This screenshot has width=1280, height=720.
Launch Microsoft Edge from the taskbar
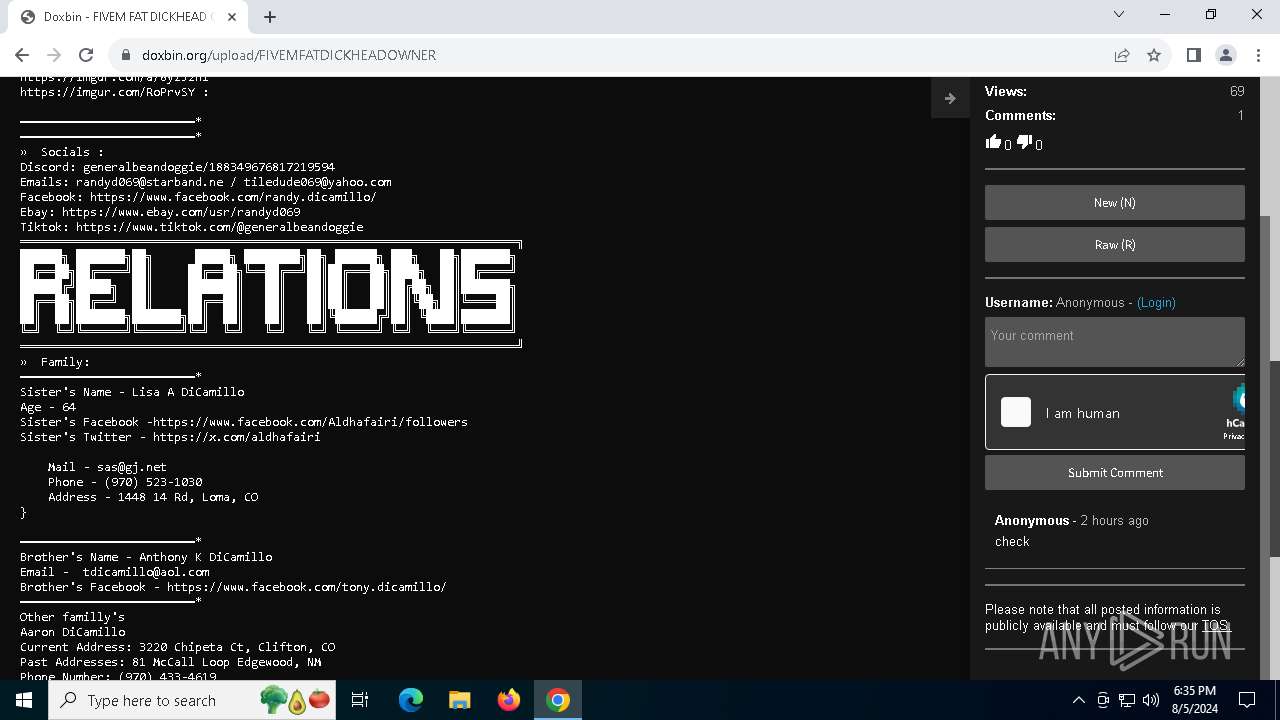pos(411,700)
